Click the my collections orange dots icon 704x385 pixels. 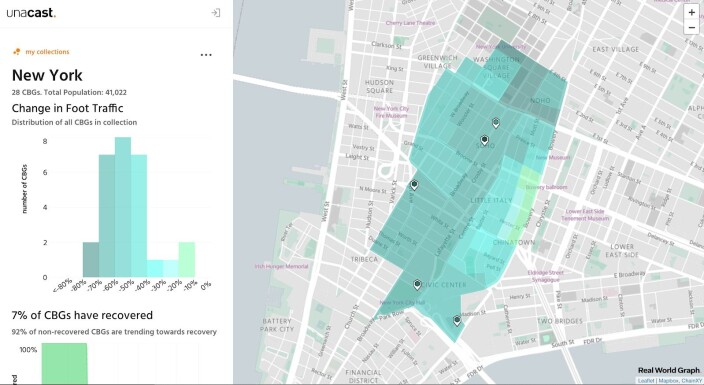[17, 52]
